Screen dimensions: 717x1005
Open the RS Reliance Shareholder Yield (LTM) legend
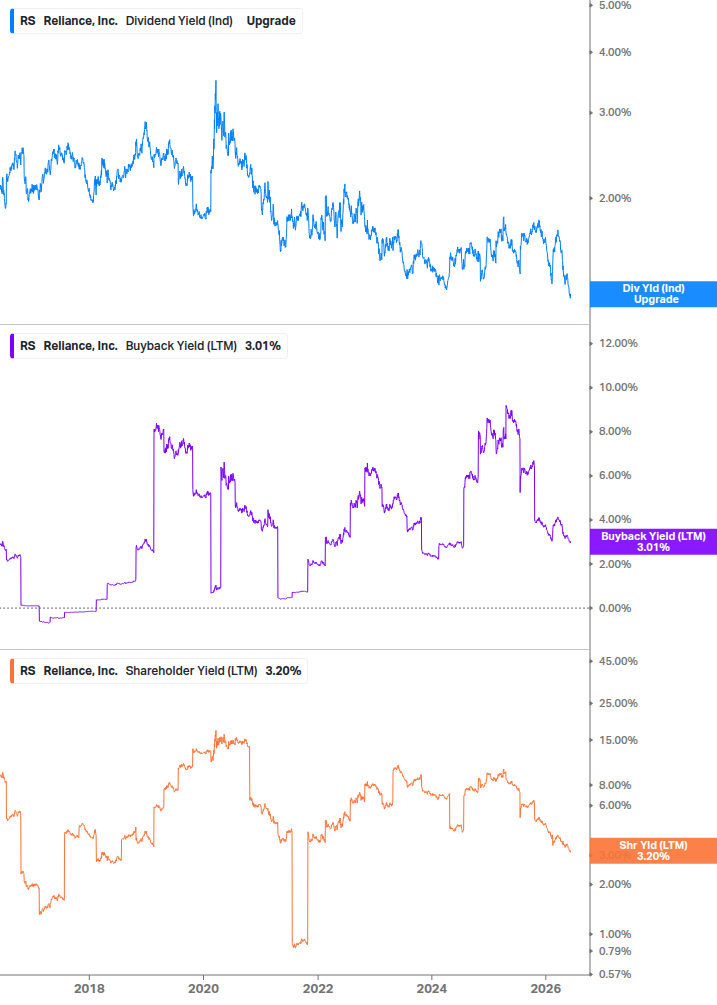pyautogui.click(x=159, y=671)
